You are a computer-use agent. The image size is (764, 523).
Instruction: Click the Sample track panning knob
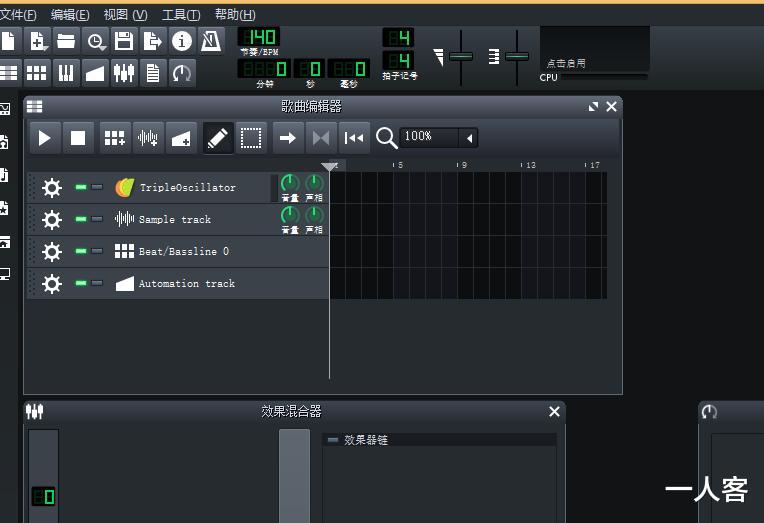click(x=314, y=215)
